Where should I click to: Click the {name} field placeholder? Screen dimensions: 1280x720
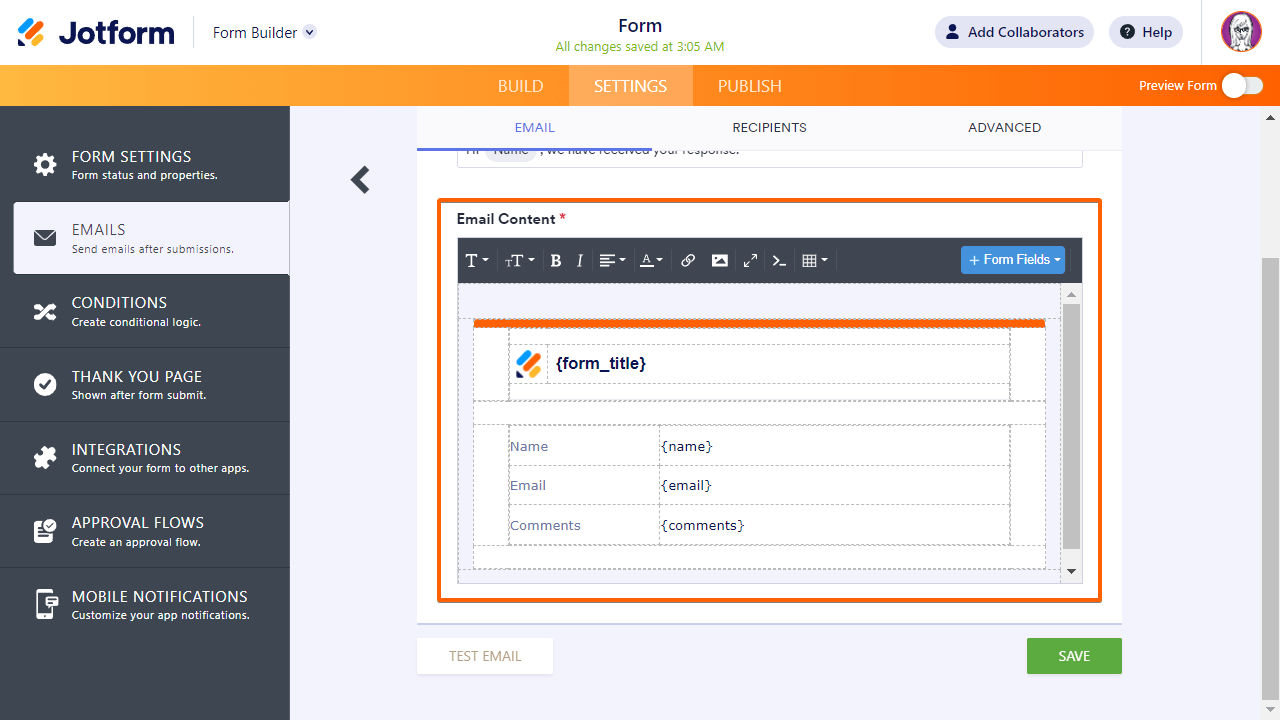point(687,446)
